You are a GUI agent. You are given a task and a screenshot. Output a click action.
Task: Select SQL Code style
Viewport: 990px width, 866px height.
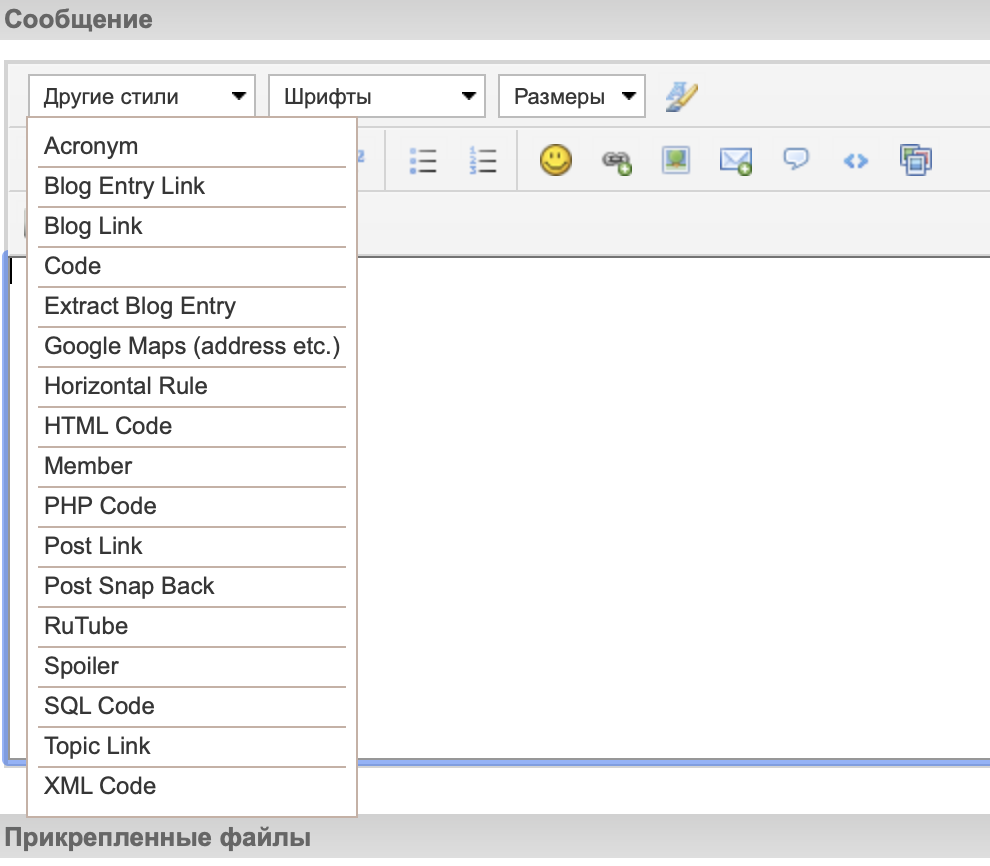192,706
